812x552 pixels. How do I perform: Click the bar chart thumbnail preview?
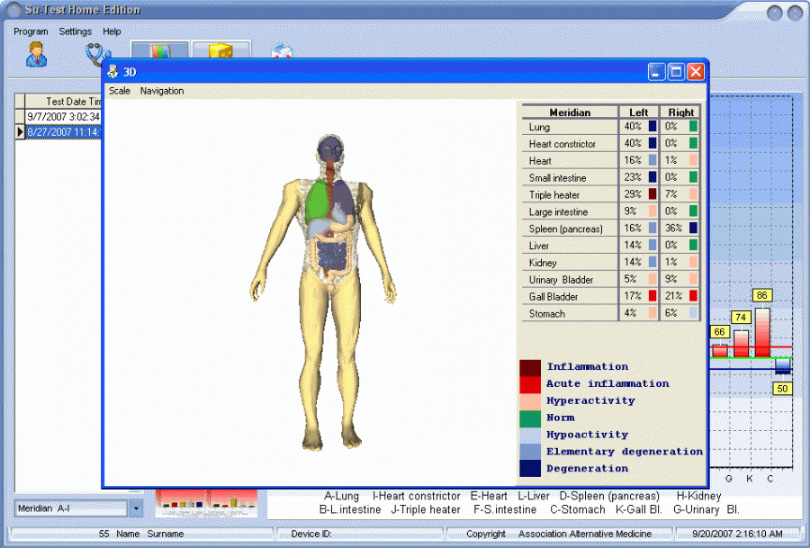pyautogui.click(x=206, y=502)
